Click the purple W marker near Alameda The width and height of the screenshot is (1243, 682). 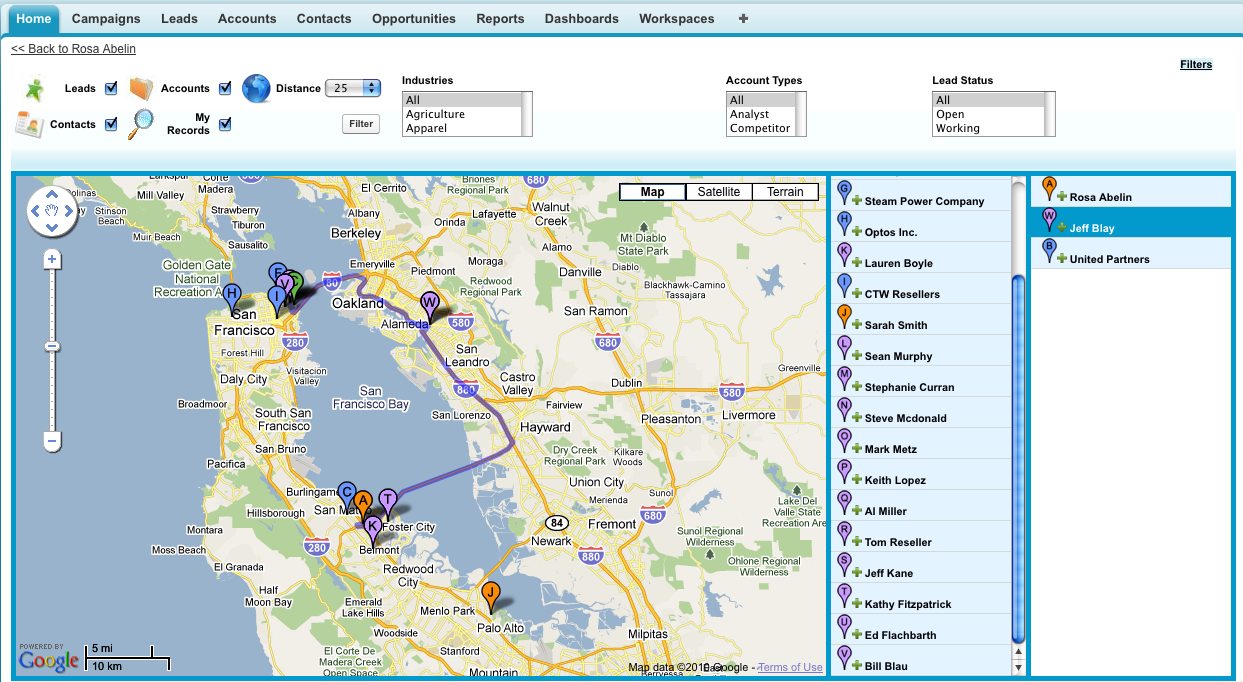pyautogui.click(x=430, y=303)
